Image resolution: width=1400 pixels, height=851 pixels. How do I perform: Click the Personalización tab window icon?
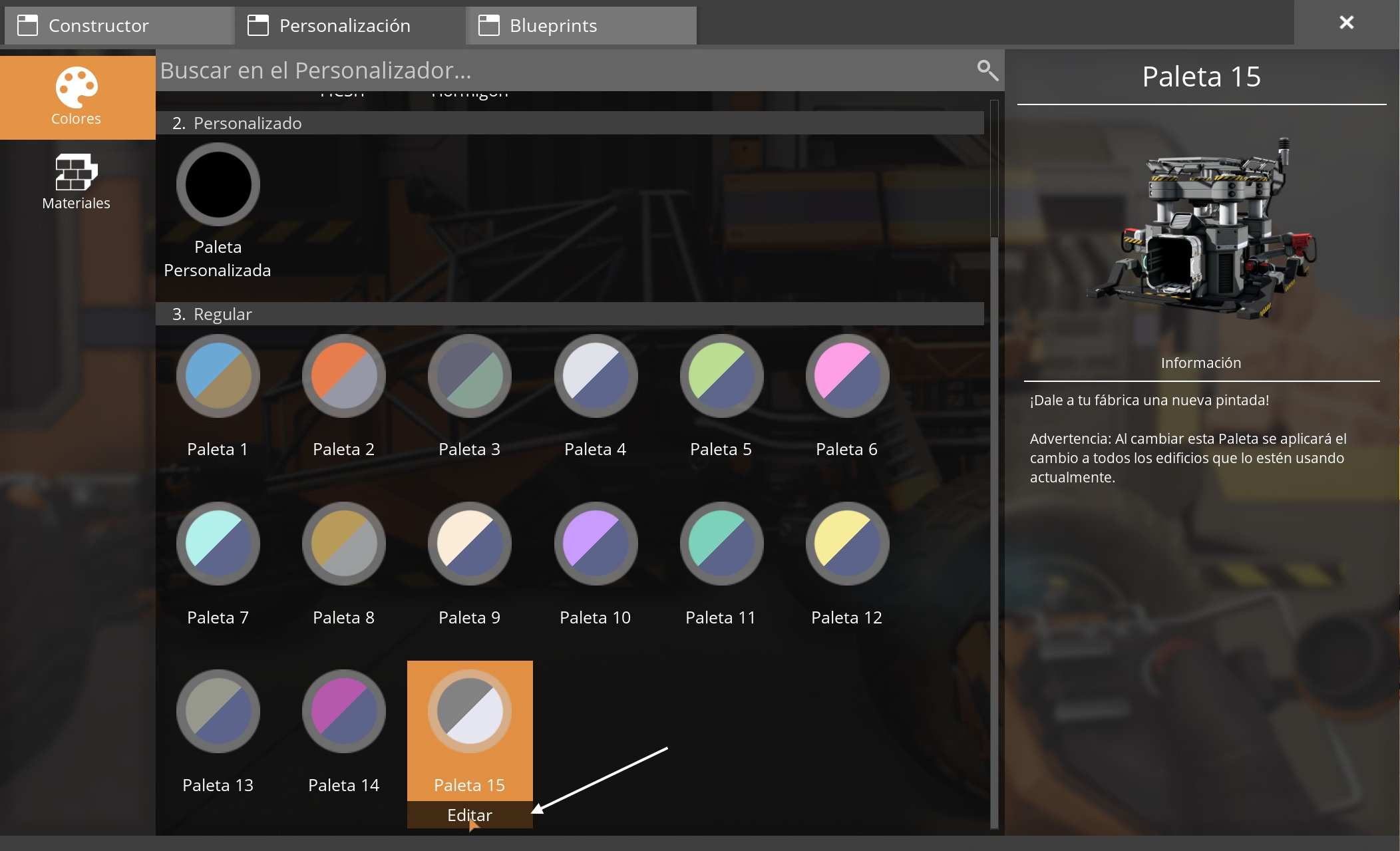coord(258,25)
